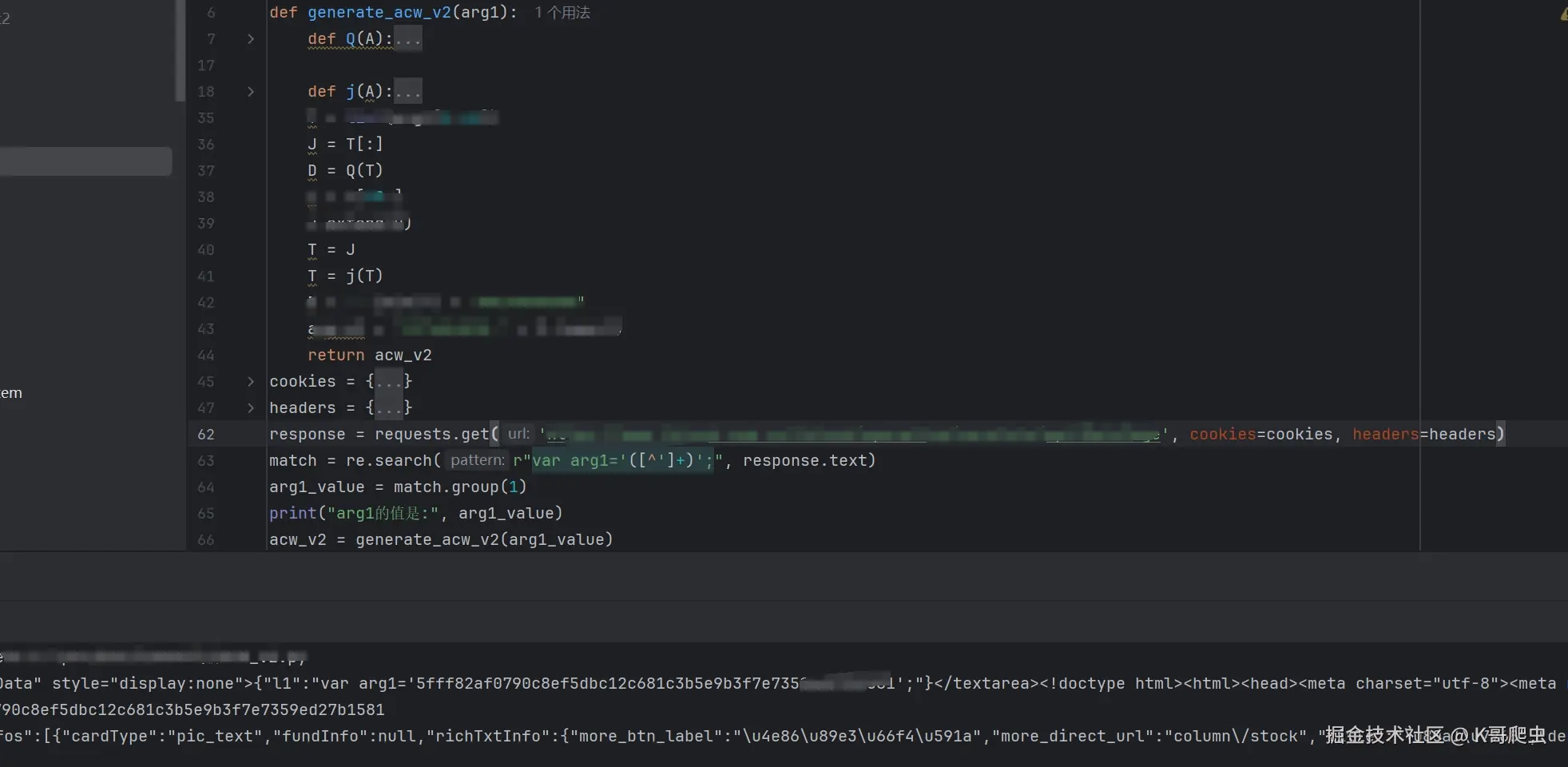Viewport: 1568px width, 767px height.
Task: Click "response.text" in the re.search call
Action: coord(805,461)
